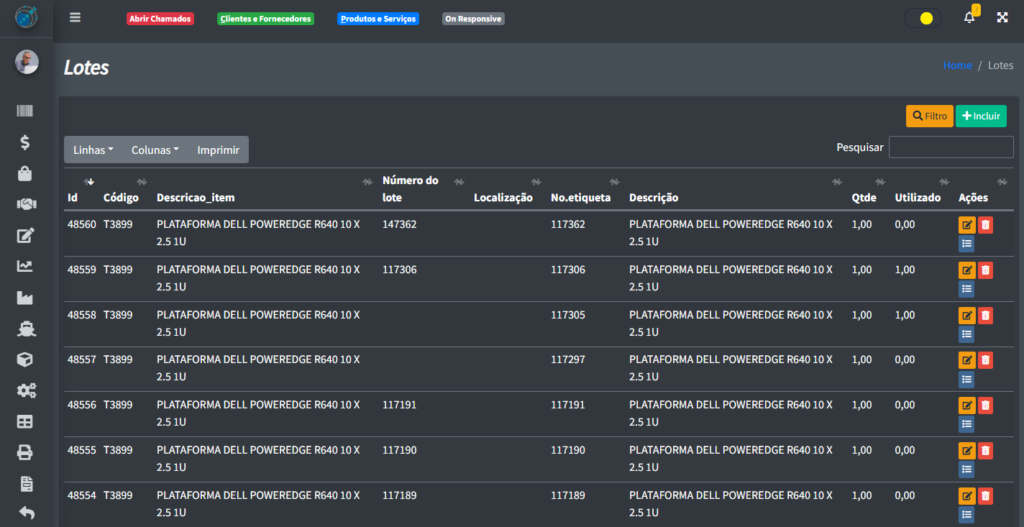Delete lot 48558 with the trash icon
Screen dimensions: 1024x527
(x=985, y=316)
